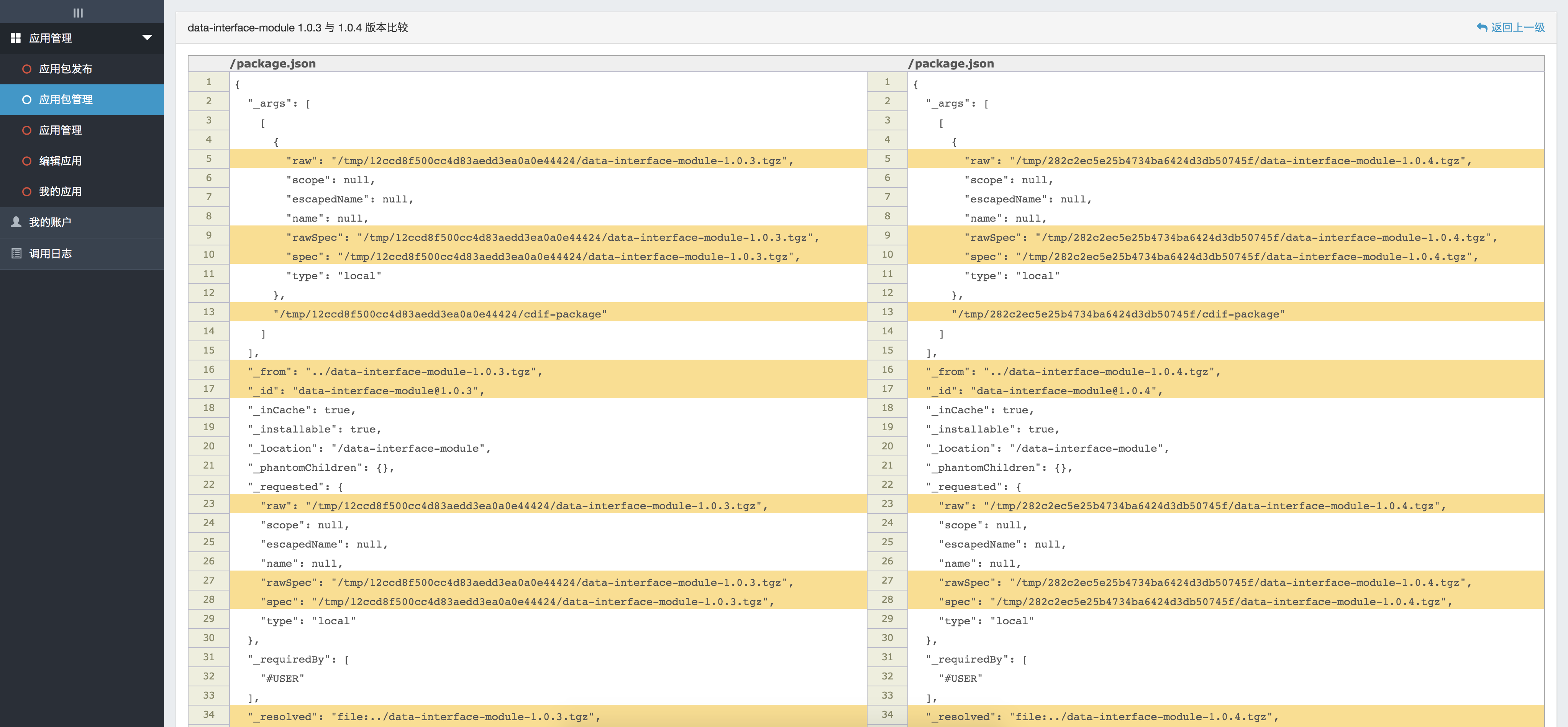Viewport: 1568px width, 727px height.
Task: Click left line 28 spec 1.0.3 entry
Action: point(517,602)
